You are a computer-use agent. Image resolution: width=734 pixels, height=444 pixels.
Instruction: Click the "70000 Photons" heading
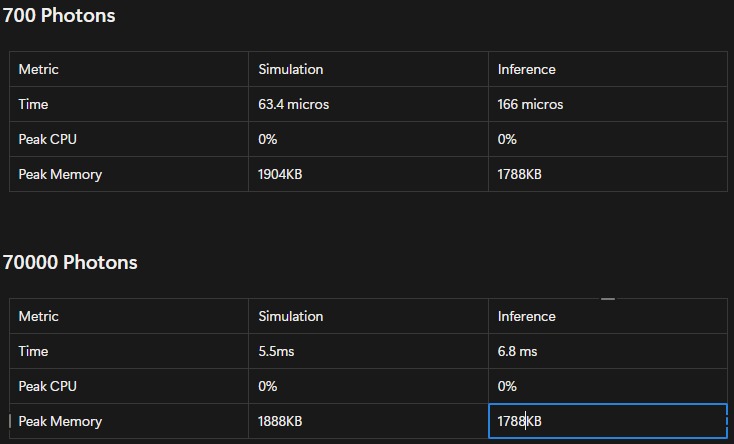[70, 262]
